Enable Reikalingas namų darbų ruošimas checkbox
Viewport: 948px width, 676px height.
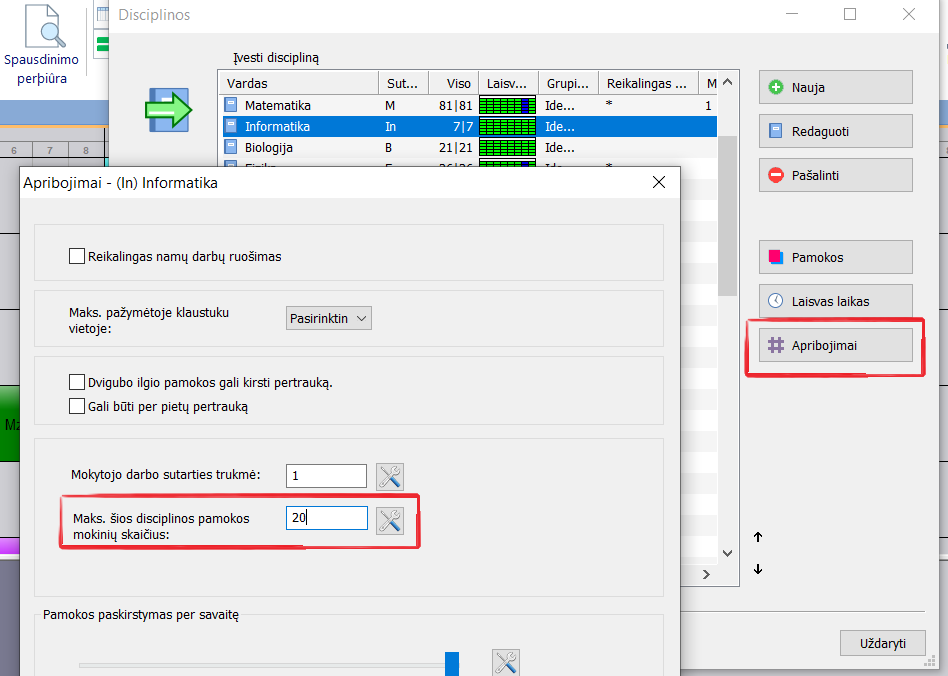coord(77,256)
